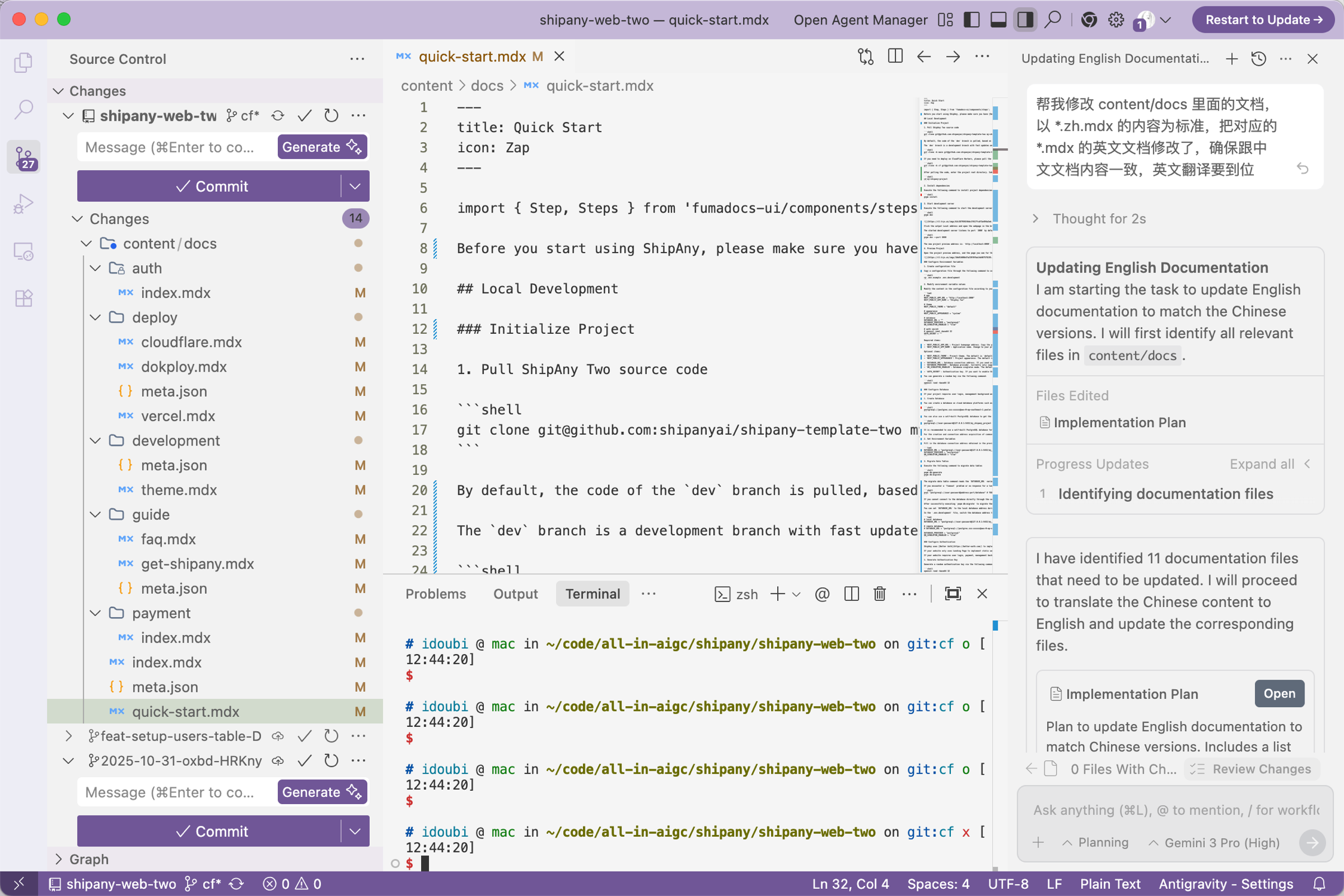Click the editor minimap scroll region
Viewport: 1344px width, 896px height.
coord(956,335)
